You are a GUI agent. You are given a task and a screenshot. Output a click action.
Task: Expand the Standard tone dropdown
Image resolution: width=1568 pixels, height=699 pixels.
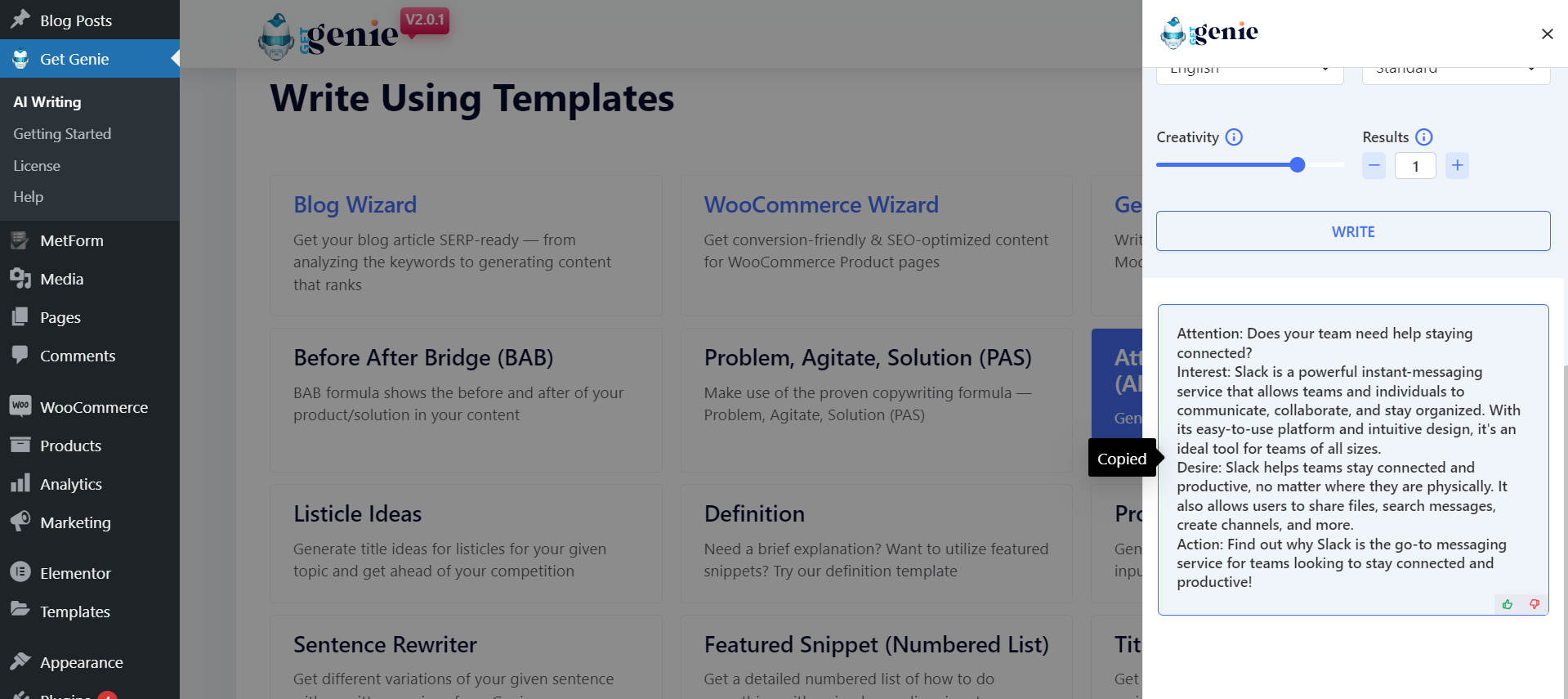[1455, 72]
